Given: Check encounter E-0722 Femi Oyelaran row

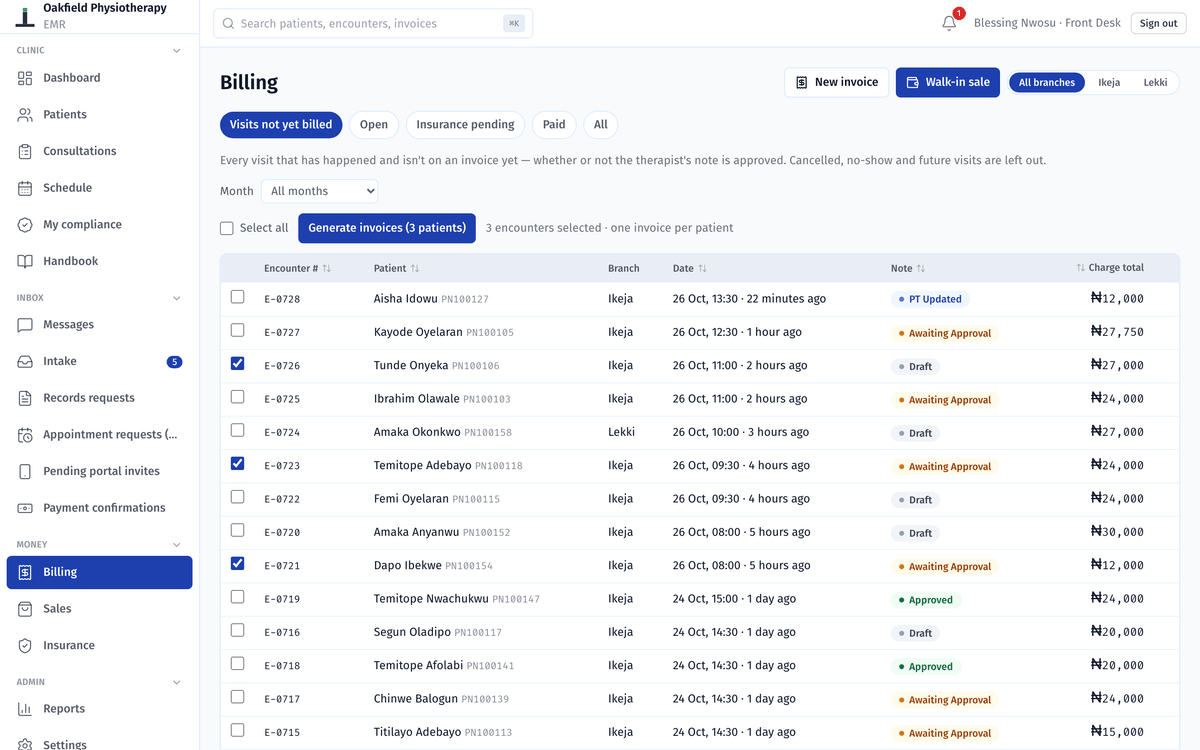Looking at the screenshot, I should tap(237, 497).
